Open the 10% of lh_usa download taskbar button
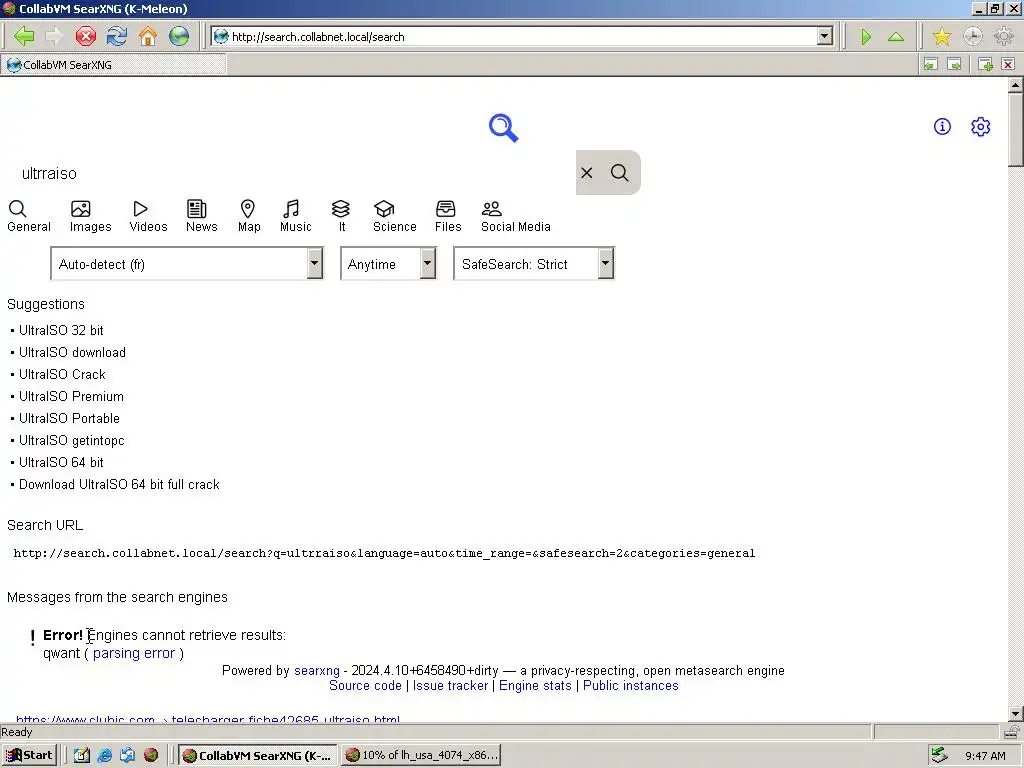Image resolution: width=1024 pixels, height=768 pixels. (x=421, y=755)
